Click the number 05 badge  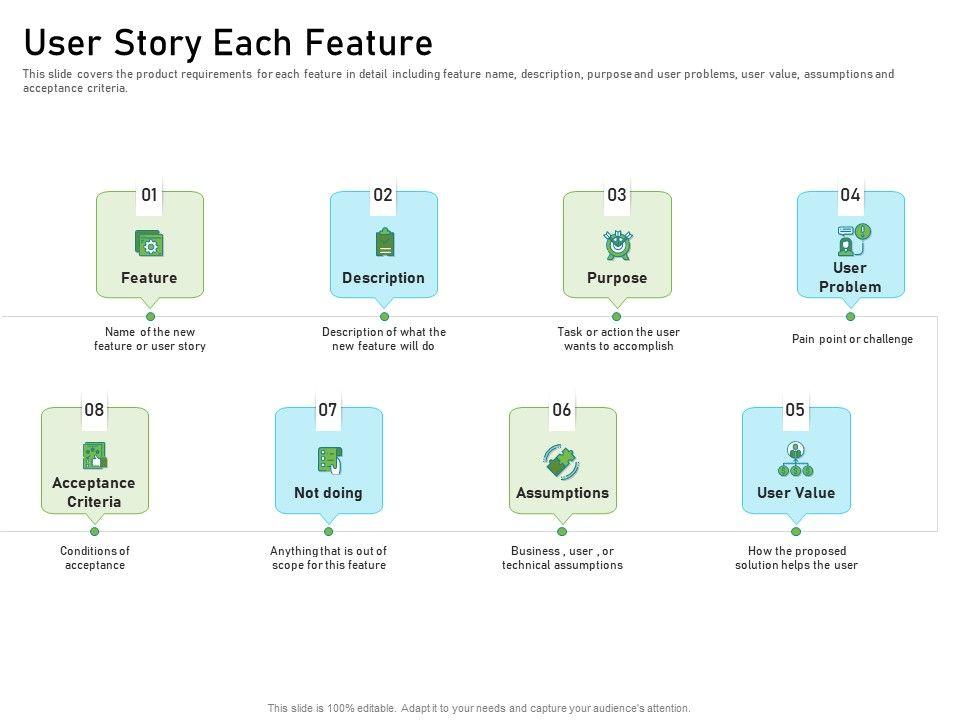point(795,410)
